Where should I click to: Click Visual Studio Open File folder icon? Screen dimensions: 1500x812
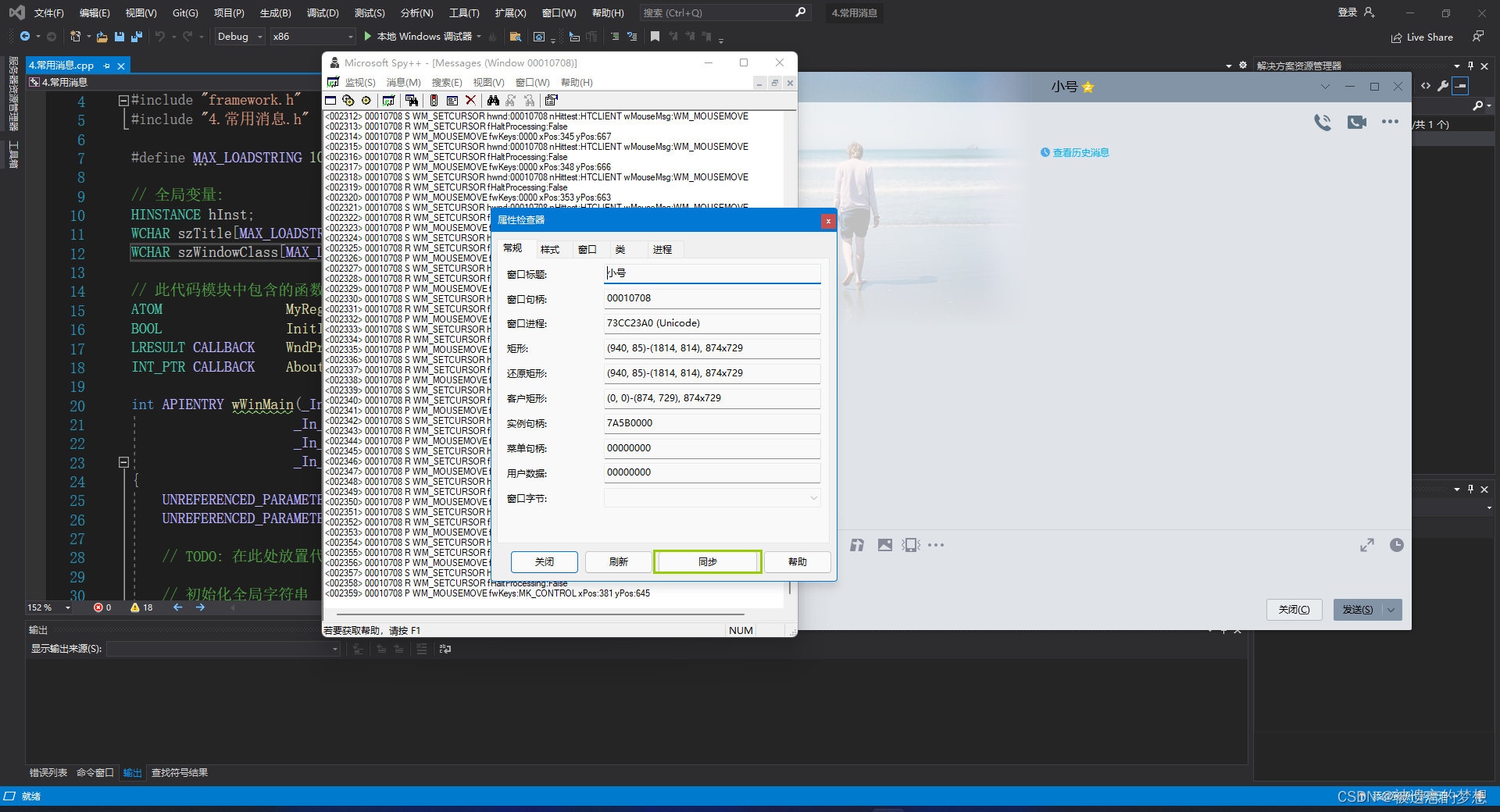click(102, 37)
